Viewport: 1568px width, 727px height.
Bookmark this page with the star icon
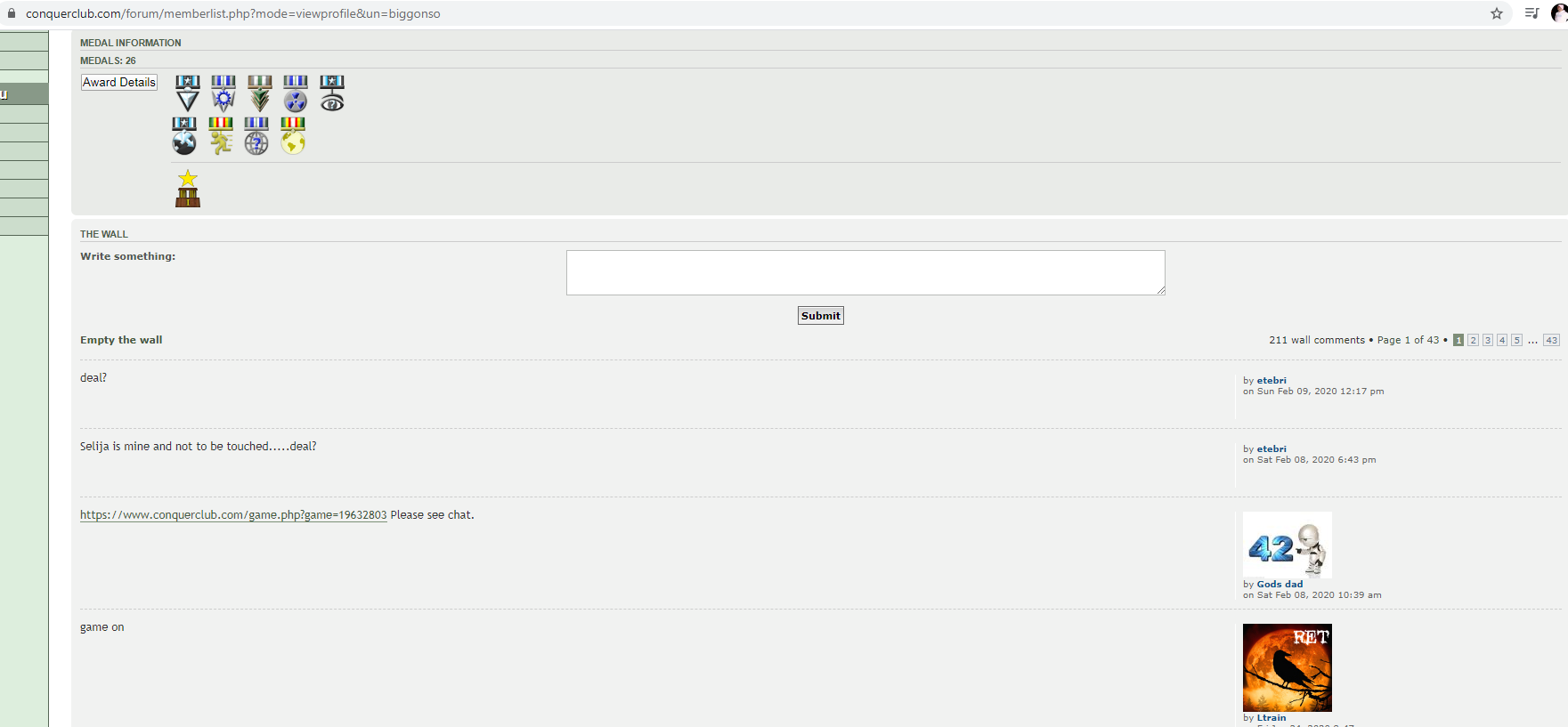pos(1497,13)
